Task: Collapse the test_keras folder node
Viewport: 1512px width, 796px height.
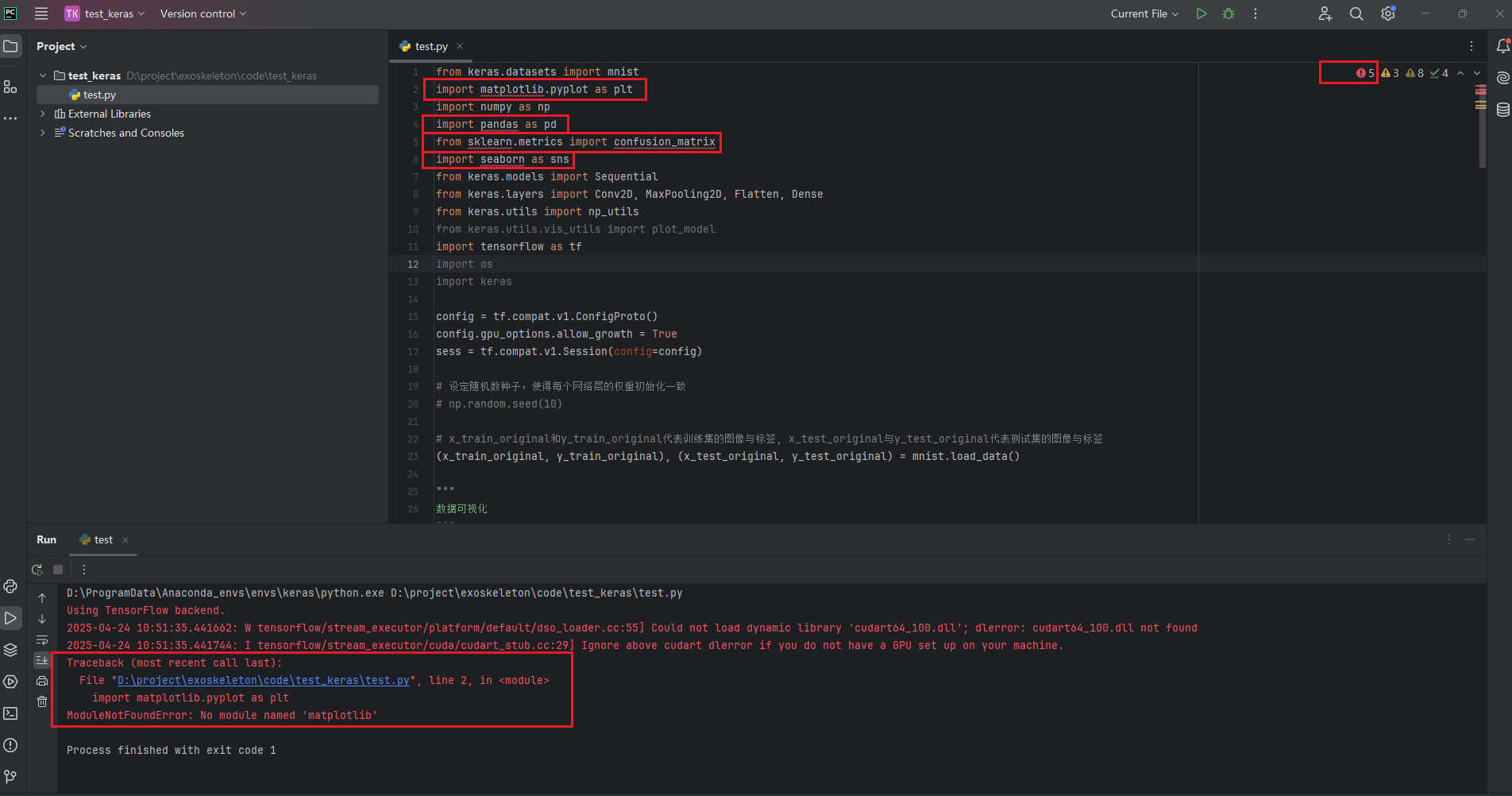Action: coord(43,75)
